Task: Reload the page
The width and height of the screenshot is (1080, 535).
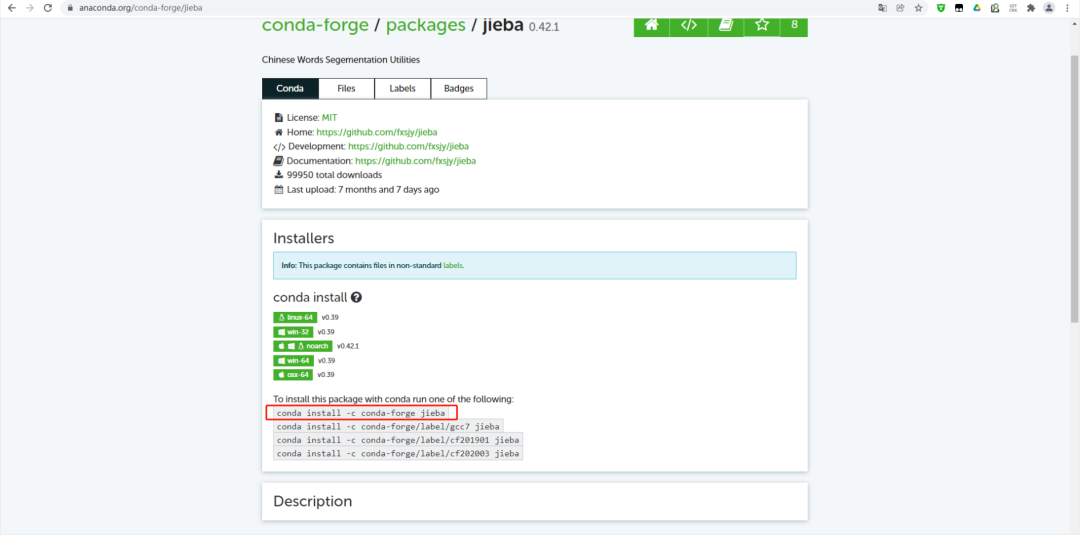Action: 47,8
